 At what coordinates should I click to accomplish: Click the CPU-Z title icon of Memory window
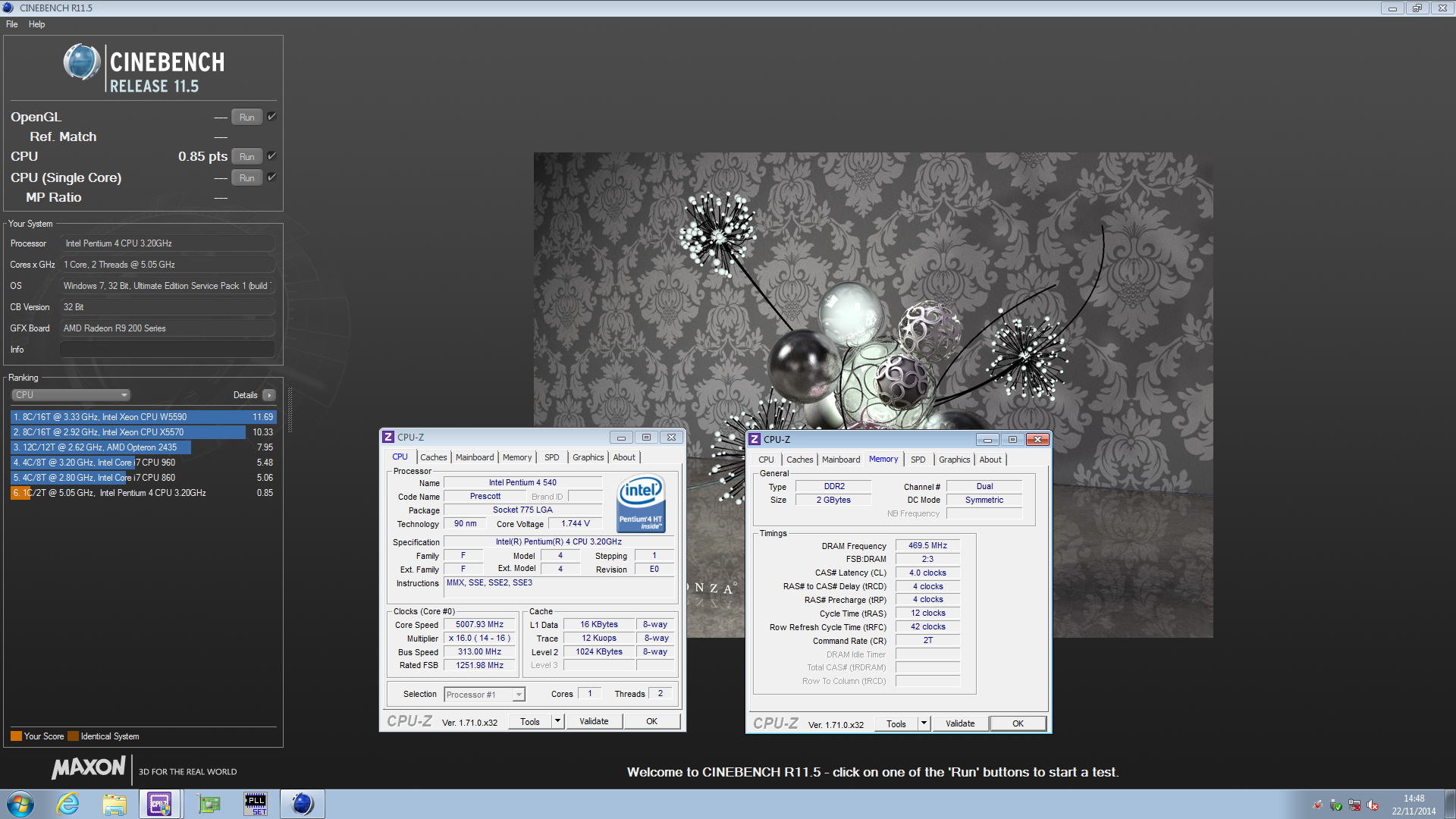755,440
